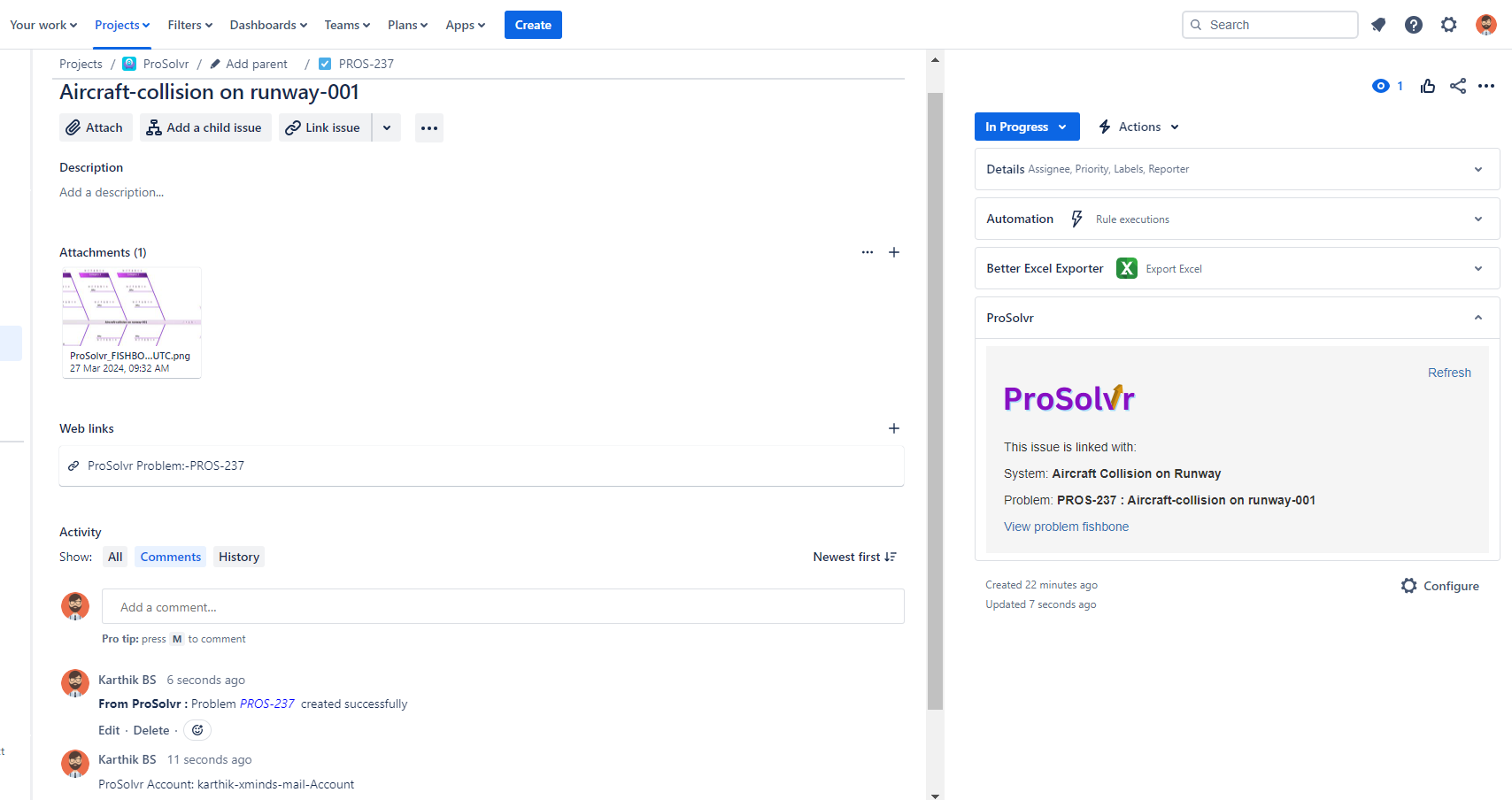Click the blue Create button
The image size is (1512, 800).
533,25
